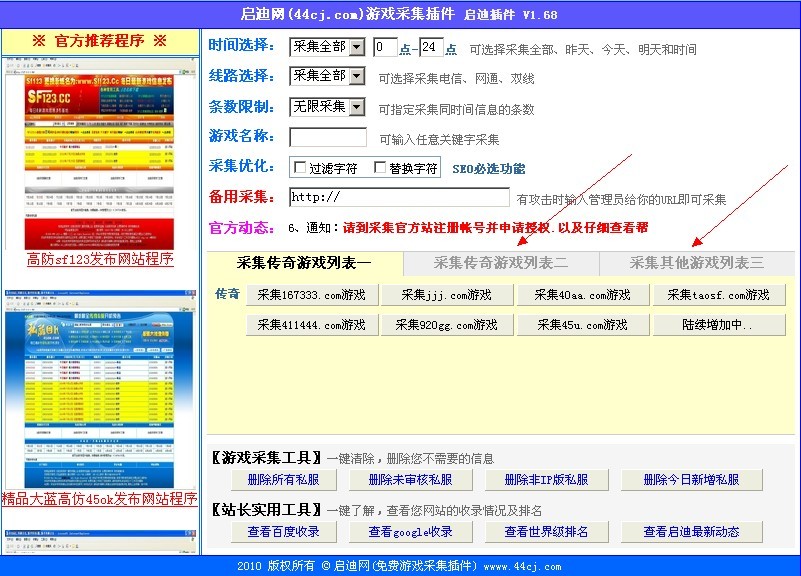Run the 采集920gg.com游戏 collection

click(x=446, y=324)
